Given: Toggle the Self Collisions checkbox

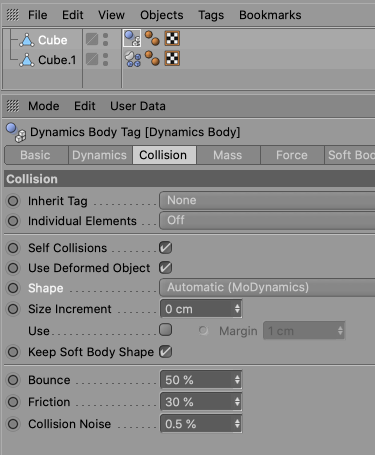Looking at the screenshot, I should pos(165,248).
